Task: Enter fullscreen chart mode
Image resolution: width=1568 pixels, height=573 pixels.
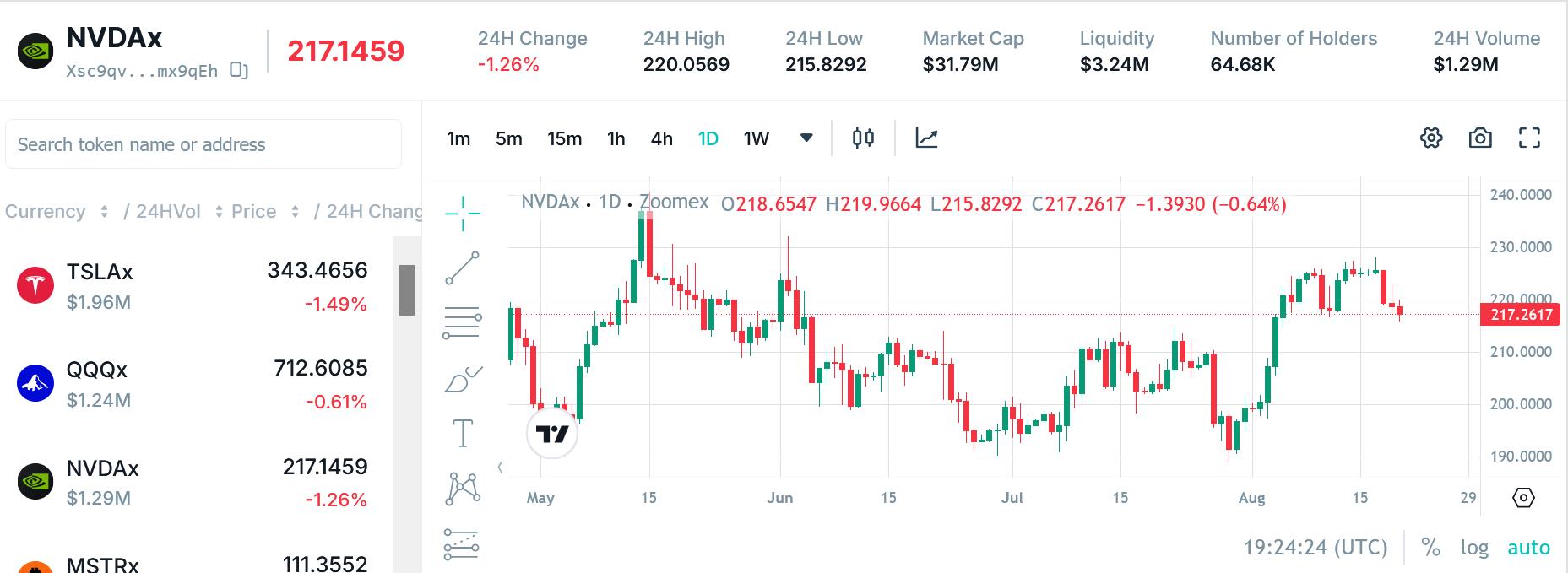Action: 1530,138
